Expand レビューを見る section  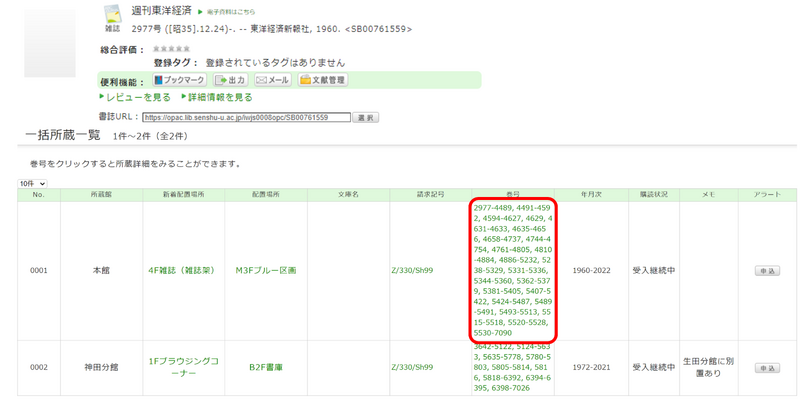point(136,97)
